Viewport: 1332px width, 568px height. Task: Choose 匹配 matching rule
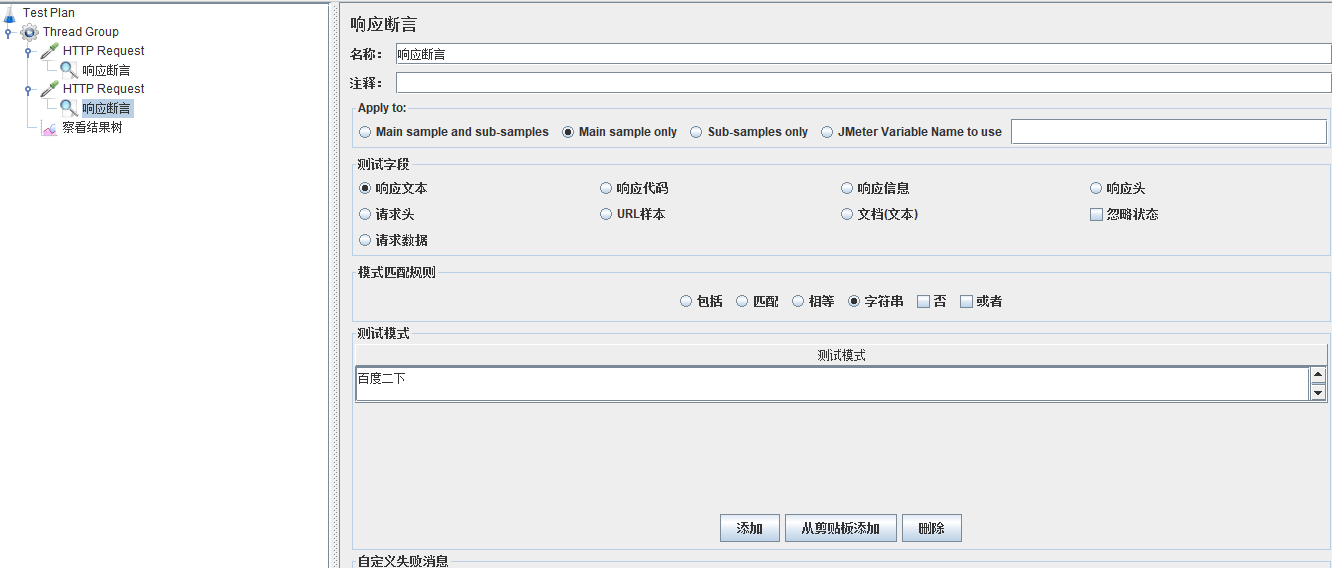pyautogui.click(x=757, y=301)
